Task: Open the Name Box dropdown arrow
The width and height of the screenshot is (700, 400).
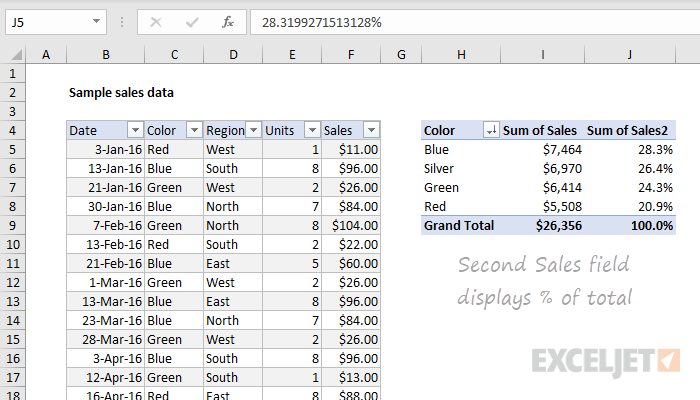Action: (96, 21)
